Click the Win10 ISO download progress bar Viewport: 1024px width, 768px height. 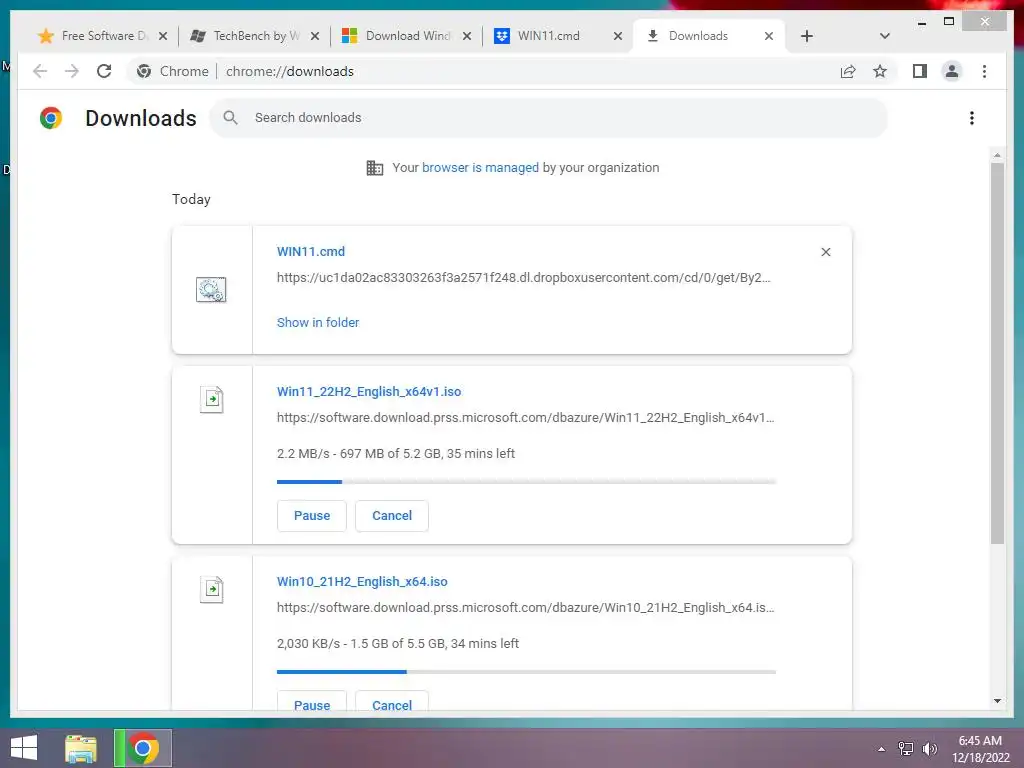526,672
